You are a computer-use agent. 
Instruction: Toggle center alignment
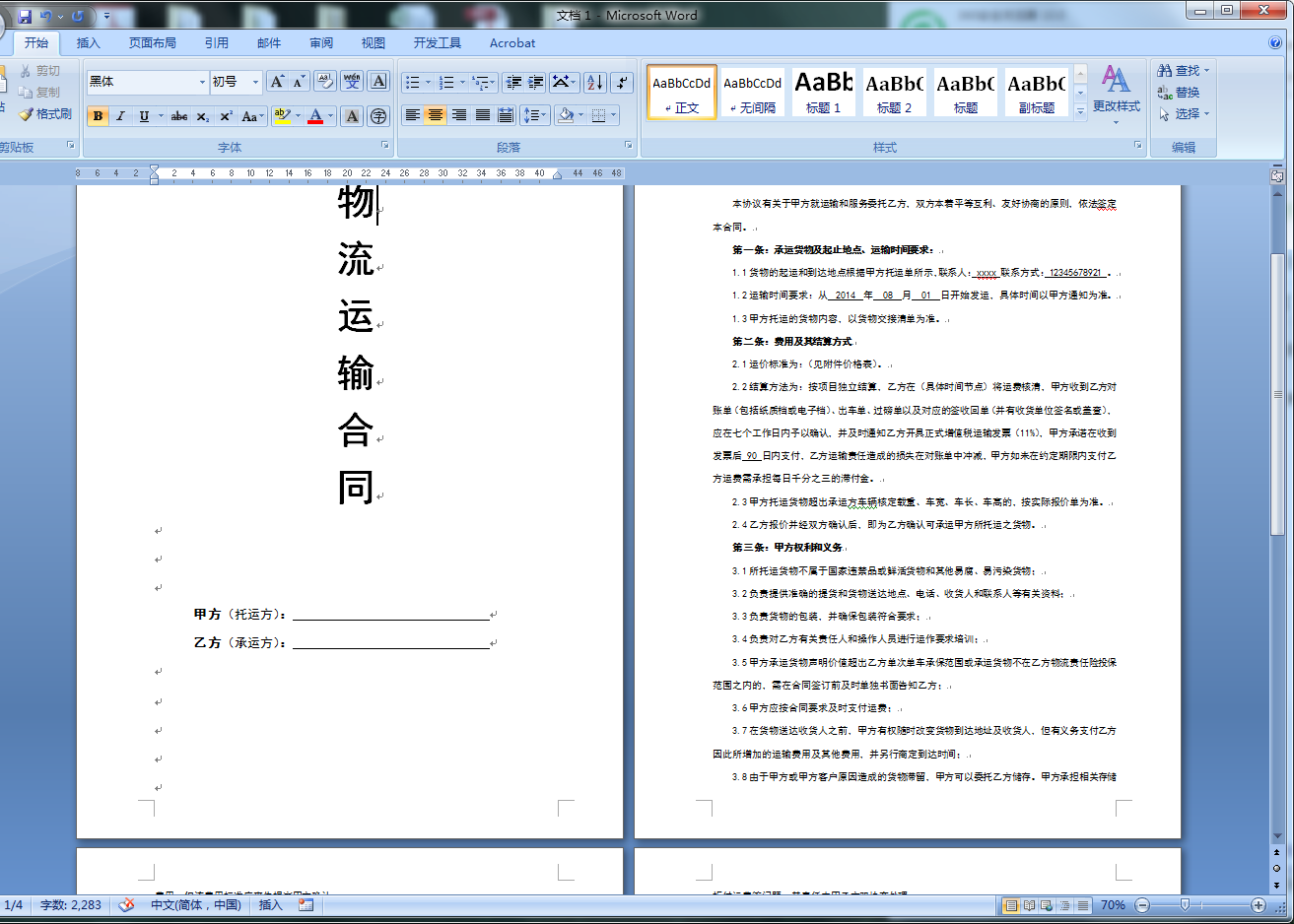(436, 115)
